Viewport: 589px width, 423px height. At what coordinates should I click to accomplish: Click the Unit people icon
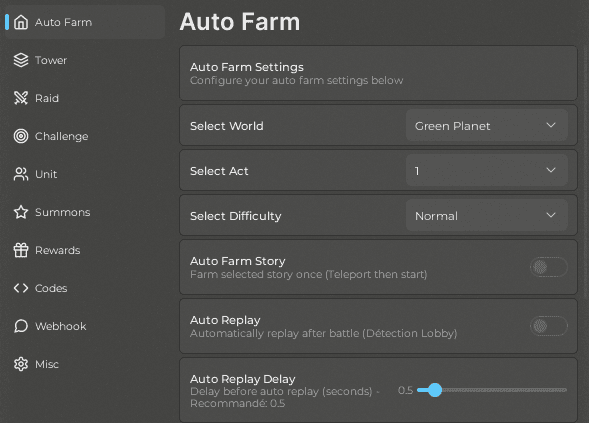[21, 174]
